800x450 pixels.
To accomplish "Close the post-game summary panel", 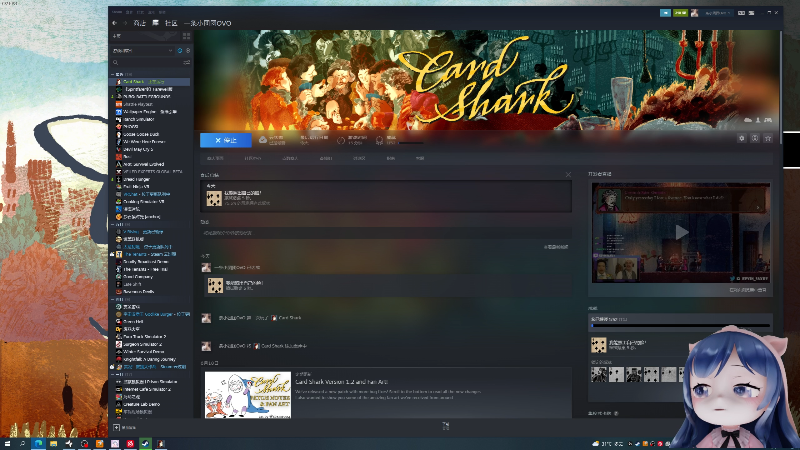I will pos(568,174).
